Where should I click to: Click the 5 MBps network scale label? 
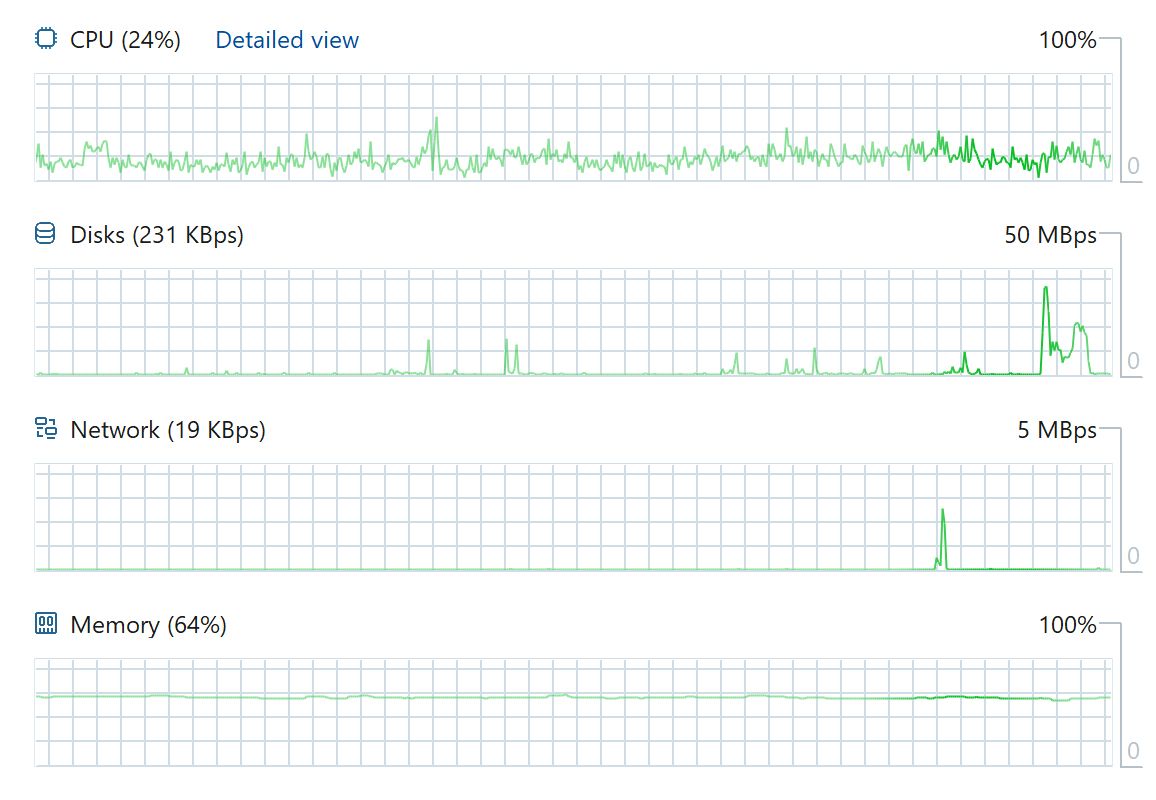click(1057, 430)
